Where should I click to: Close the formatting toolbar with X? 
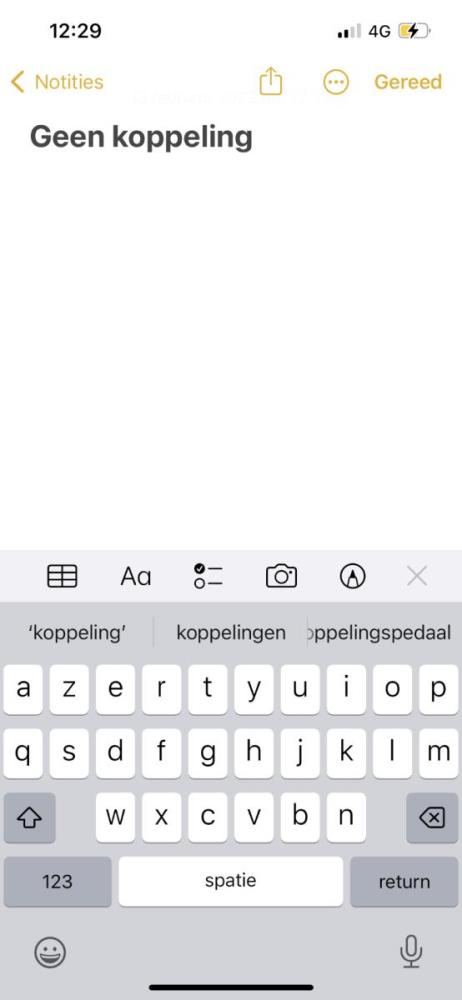pyautogui.click(x=417, y=576)
